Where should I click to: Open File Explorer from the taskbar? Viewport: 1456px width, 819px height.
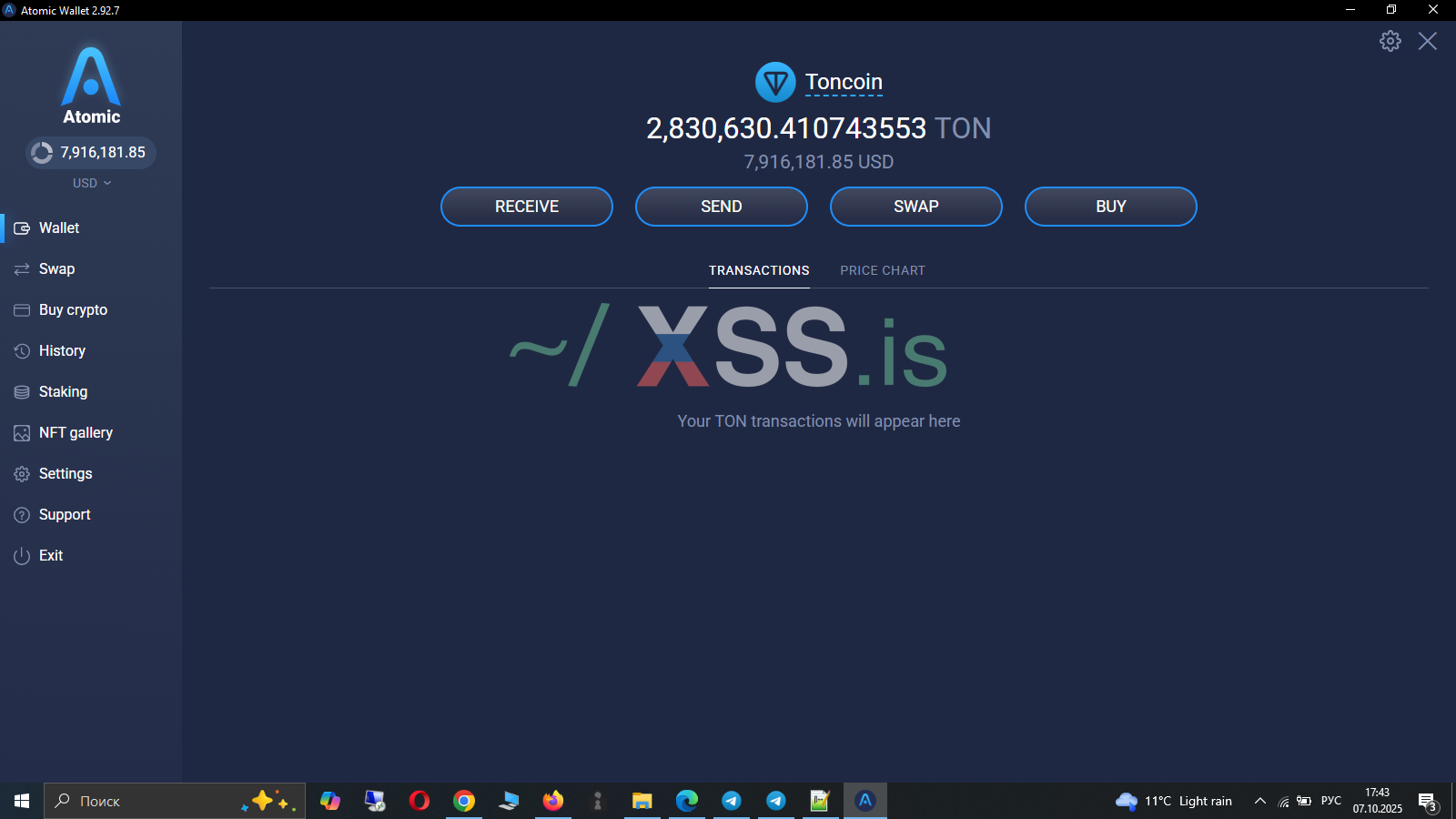(642, 801)
